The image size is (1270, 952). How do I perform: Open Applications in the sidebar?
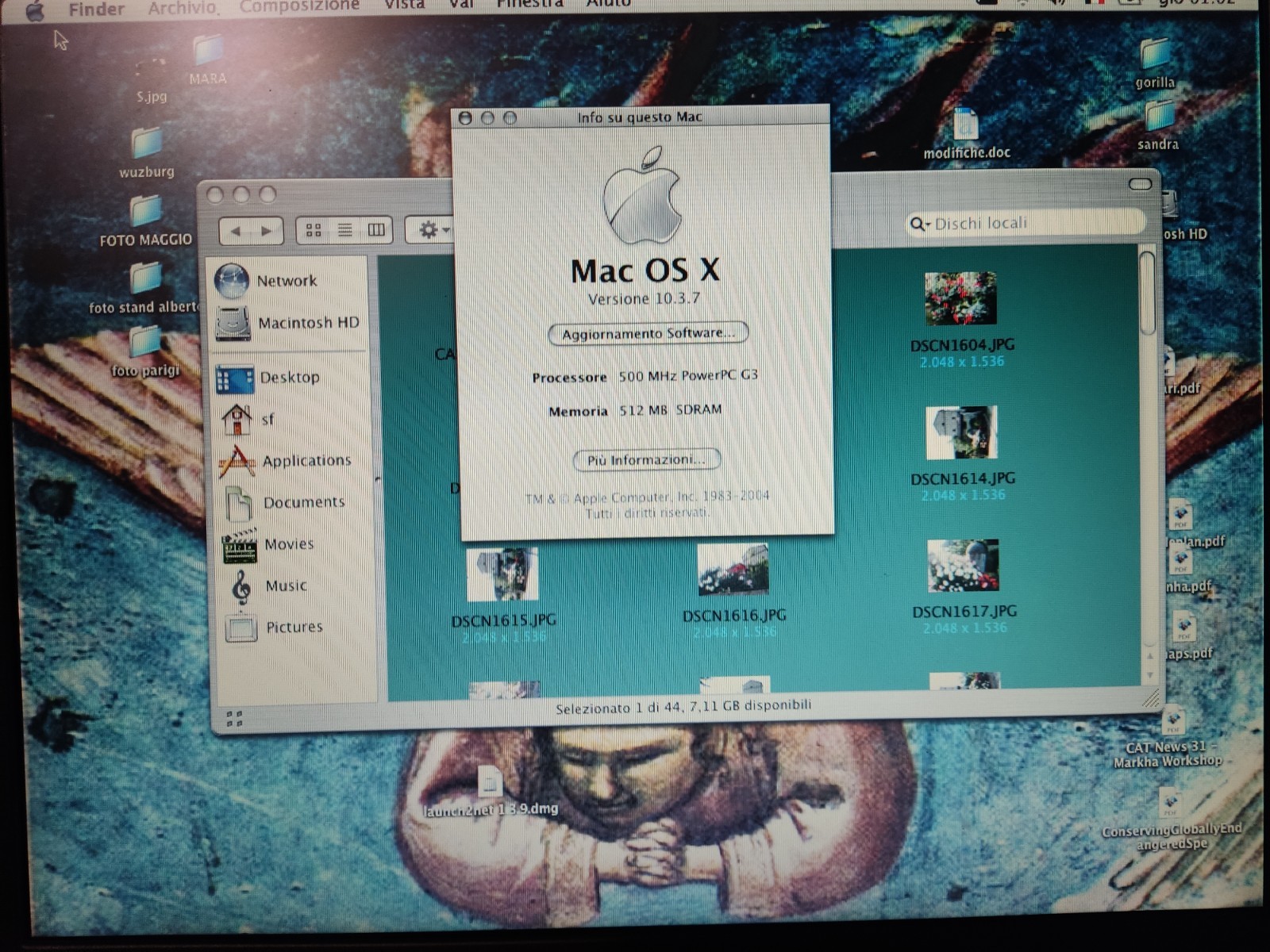pyautogui.click(x=285, y=461)
